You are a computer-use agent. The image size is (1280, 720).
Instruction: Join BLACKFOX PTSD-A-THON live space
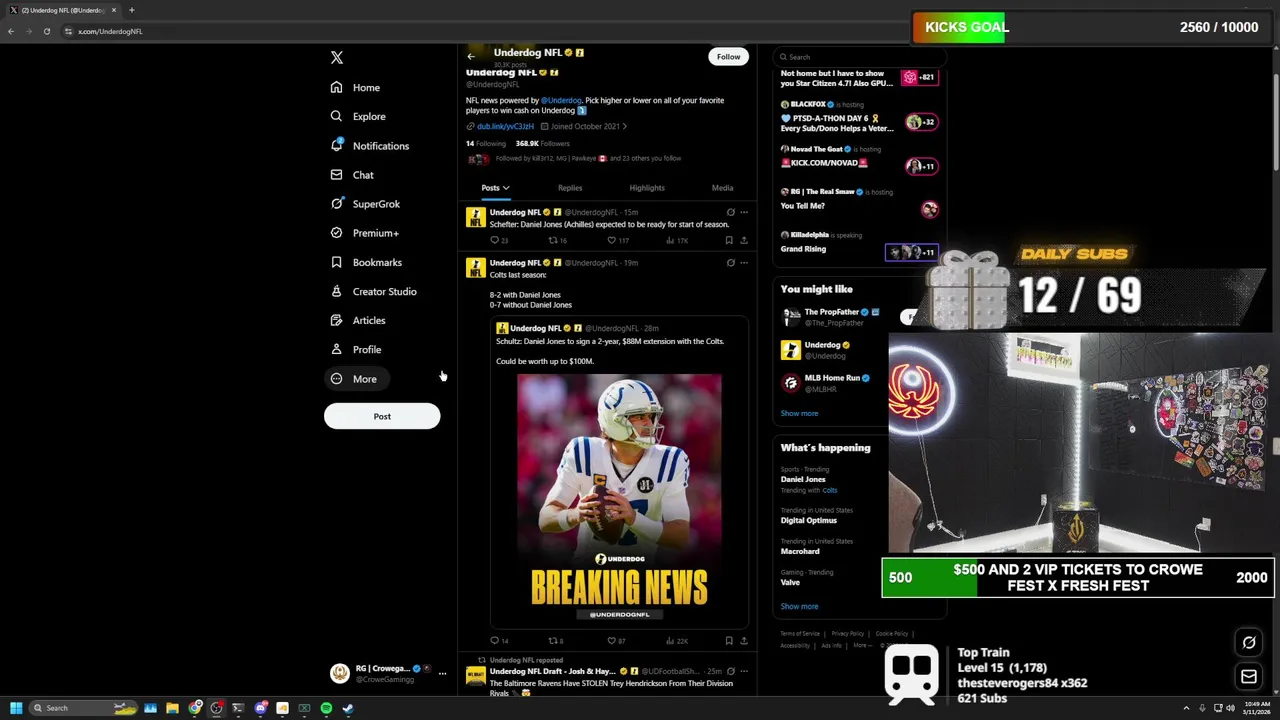click(858, 116)
